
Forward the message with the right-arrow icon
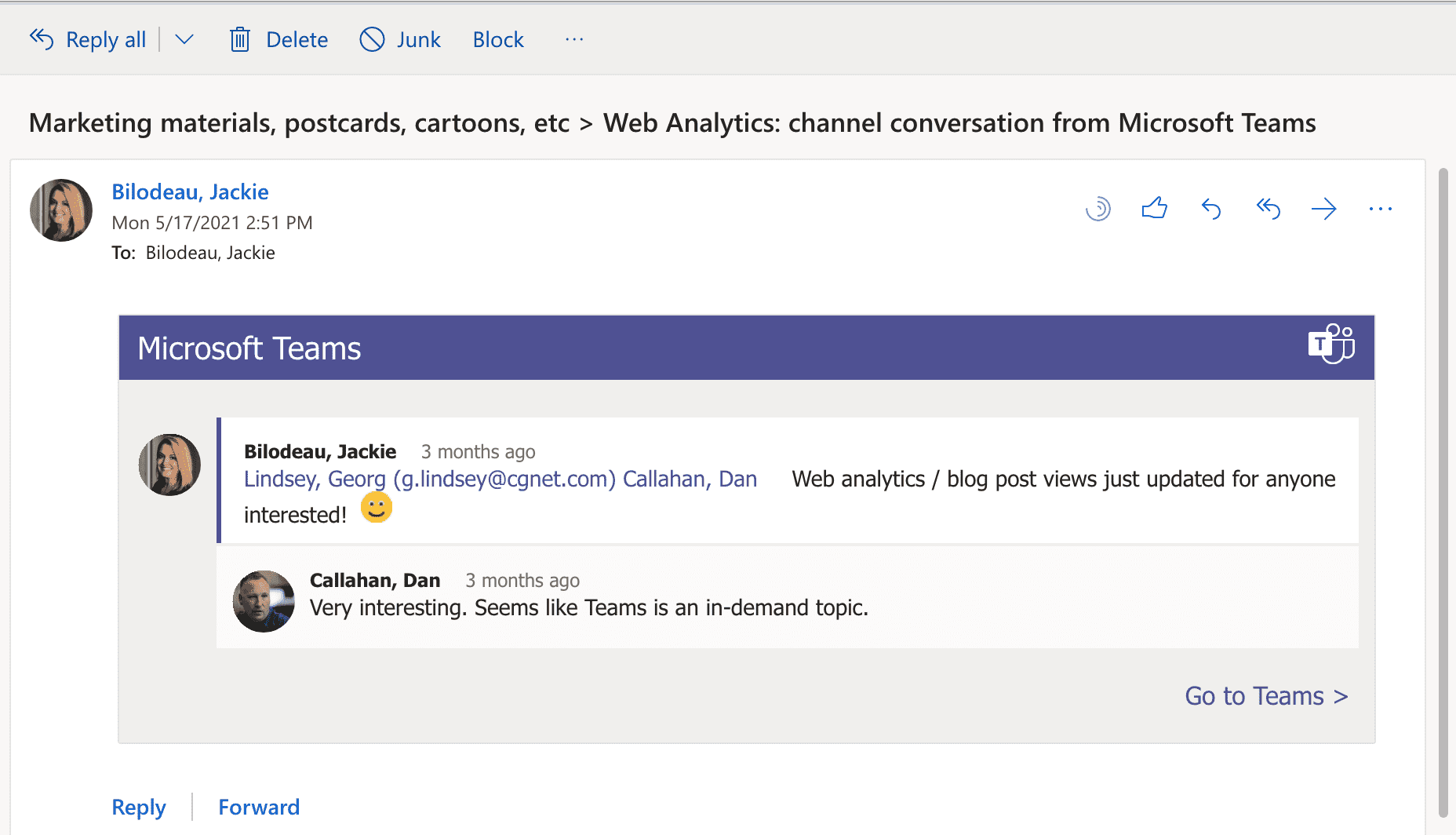pyautogui.click(x=1324, y=208)
